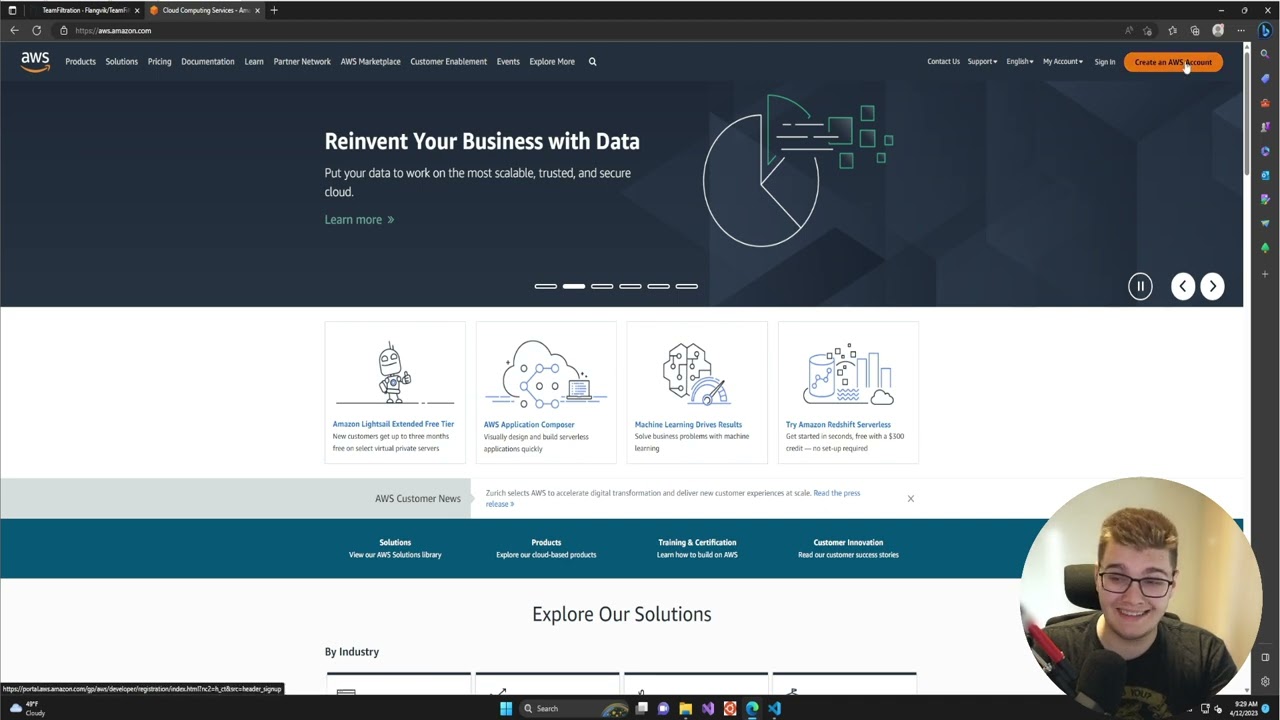The width and height of the screenshot is (1280, 720).
Task: Select the last carousel slide indicator
Action: 686,286
